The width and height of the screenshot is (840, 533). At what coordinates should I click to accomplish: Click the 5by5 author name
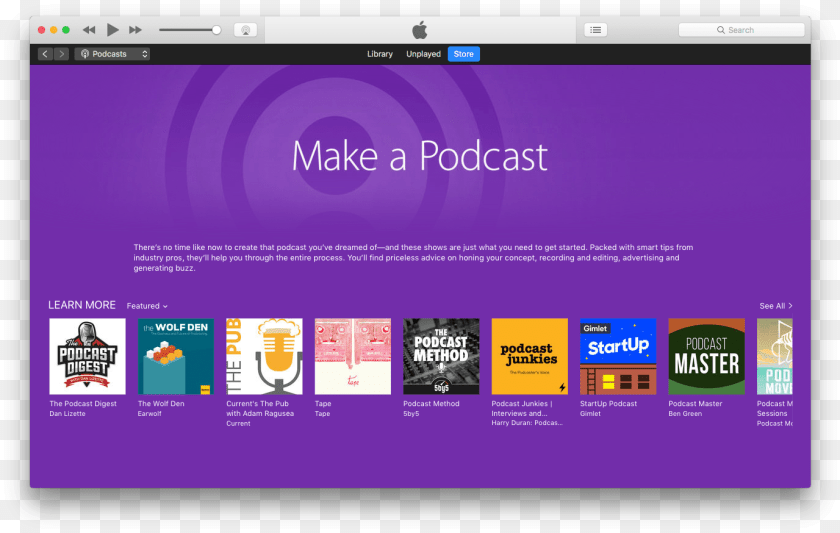coord(411,414)
